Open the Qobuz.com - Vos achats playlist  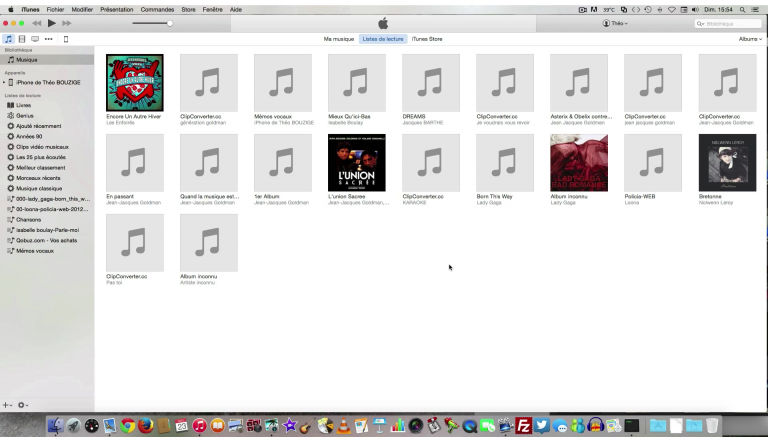(x=47, y=241)
